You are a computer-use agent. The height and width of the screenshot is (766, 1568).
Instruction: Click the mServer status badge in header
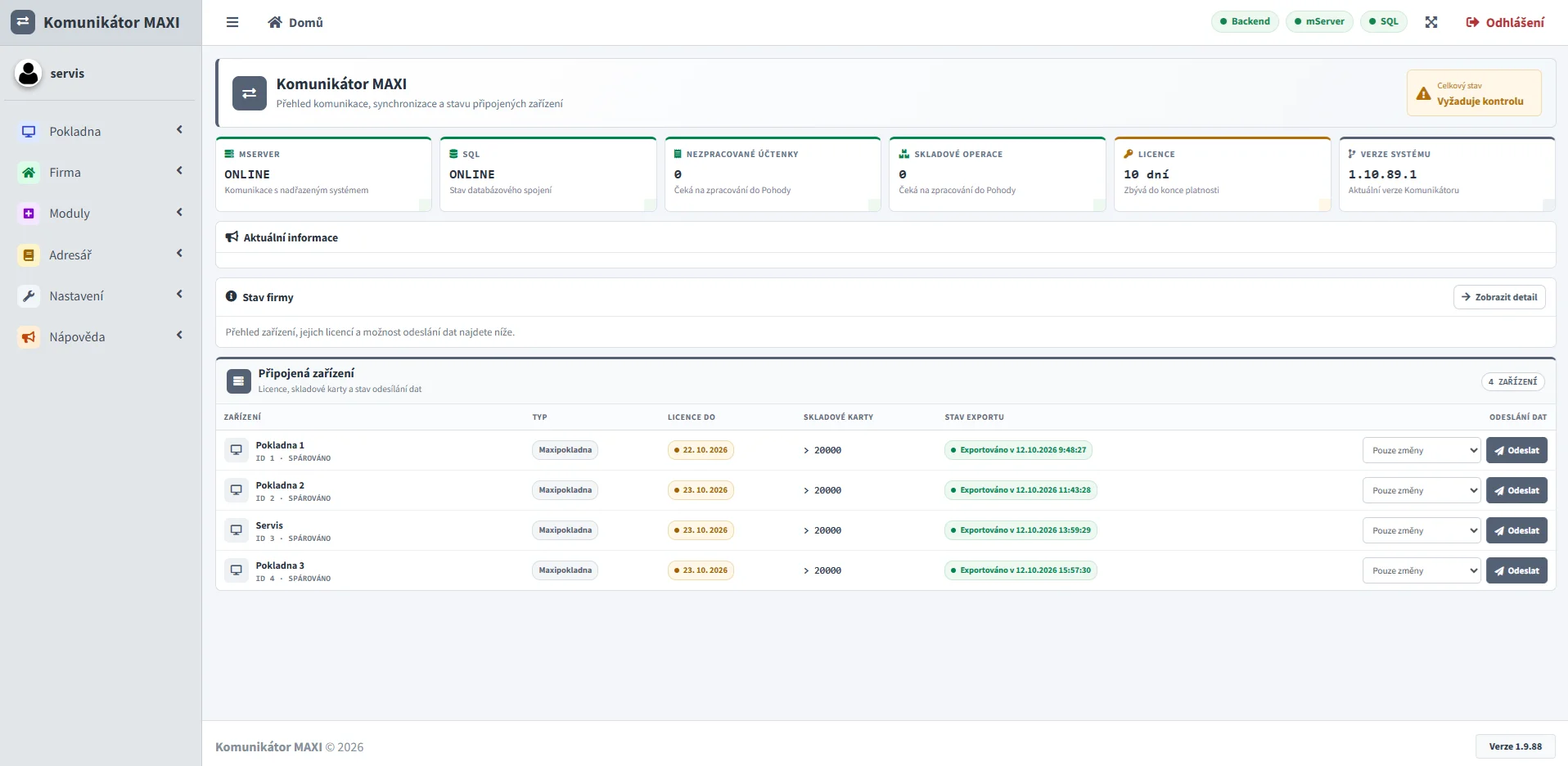pos(1319,21)
